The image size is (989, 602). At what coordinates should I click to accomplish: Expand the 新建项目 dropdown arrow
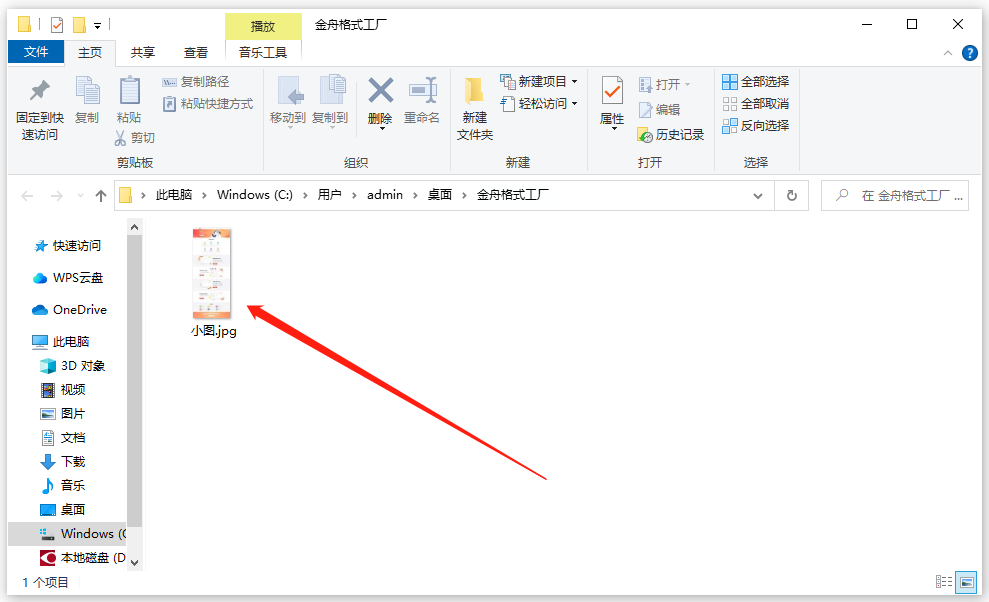click(x=573, y=81)
